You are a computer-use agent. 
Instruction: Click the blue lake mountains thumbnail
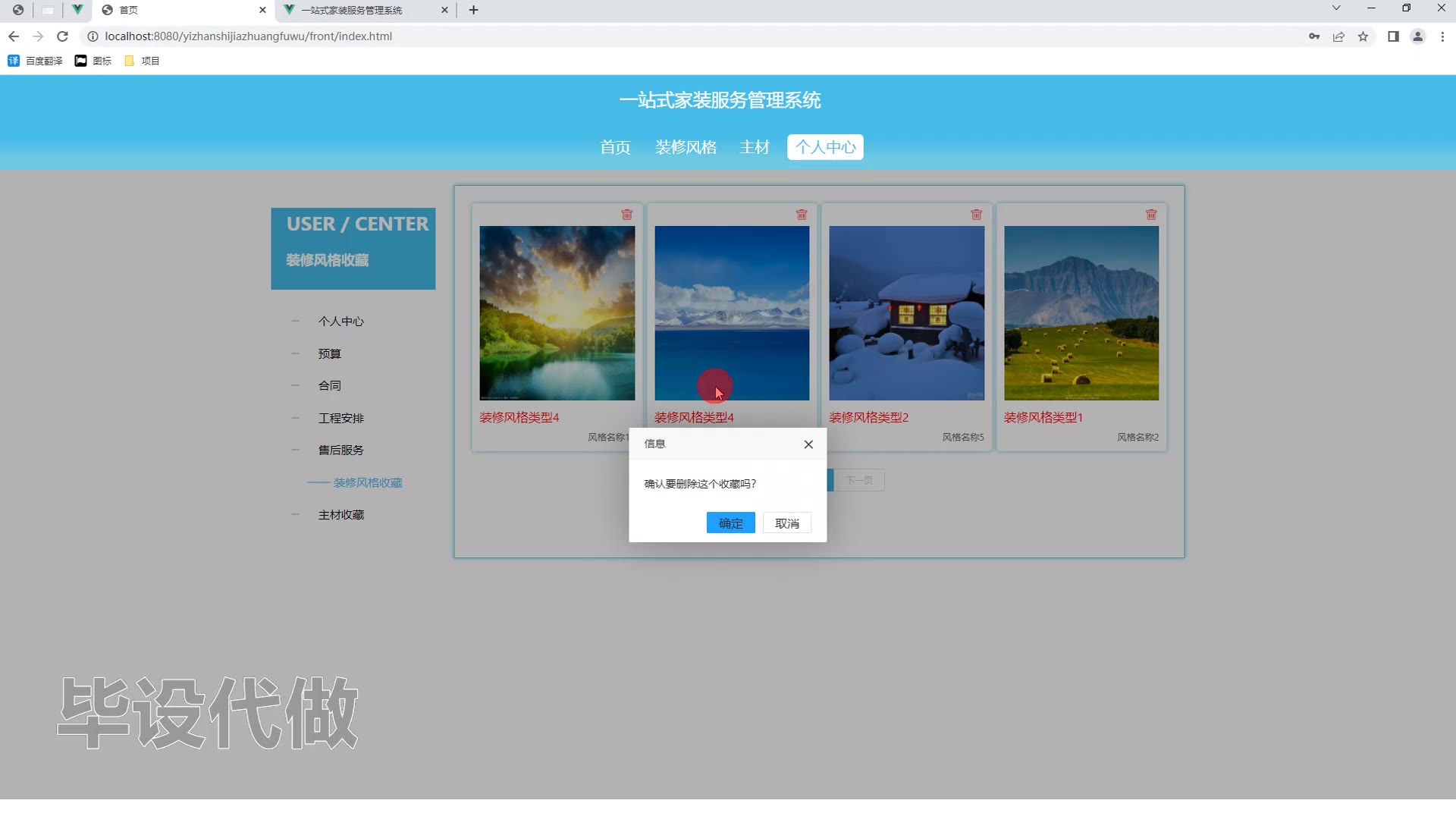click(732, 313)
